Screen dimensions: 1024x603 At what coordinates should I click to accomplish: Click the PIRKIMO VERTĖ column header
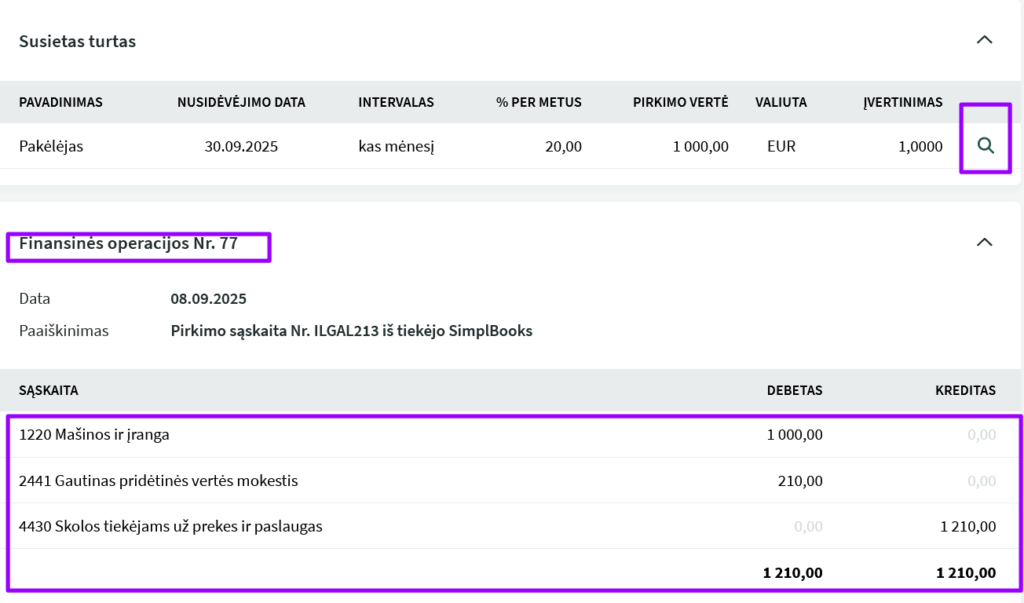680,102
